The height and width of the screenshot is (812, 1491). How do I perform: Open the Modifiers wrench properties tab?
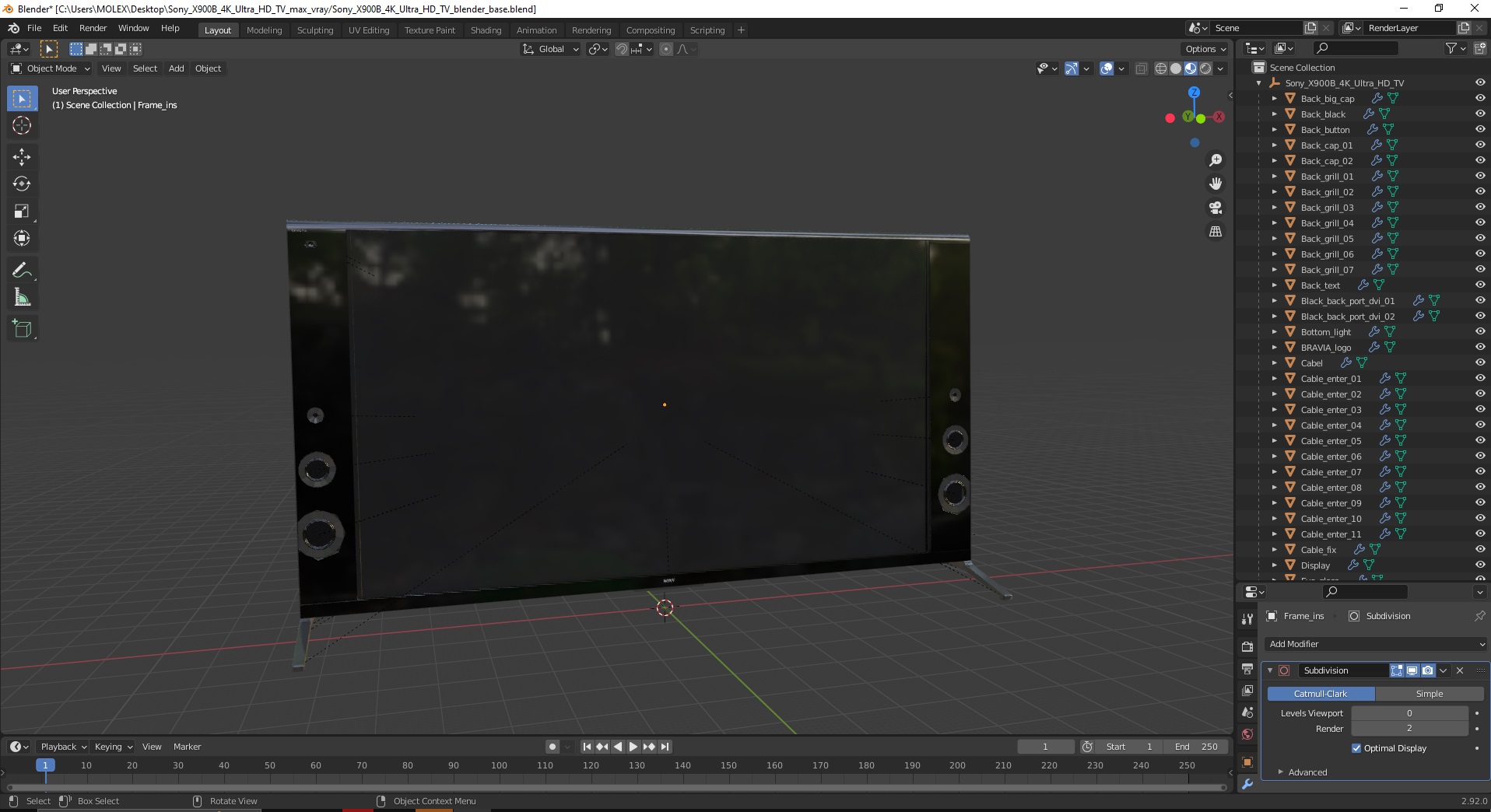click(1247, 784)
